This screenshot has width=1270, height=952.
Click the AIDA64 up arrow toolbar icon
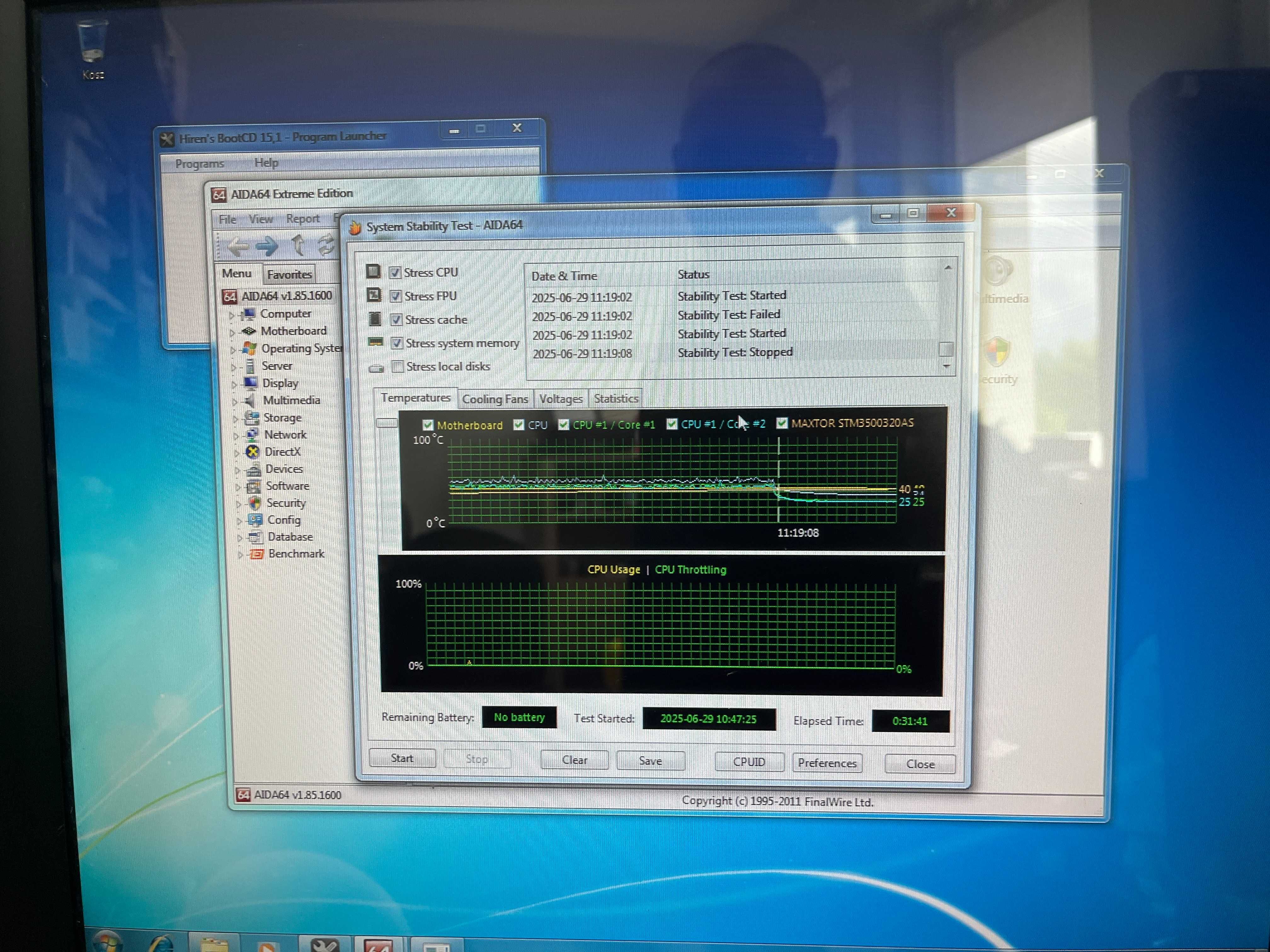tap(298, 245)
